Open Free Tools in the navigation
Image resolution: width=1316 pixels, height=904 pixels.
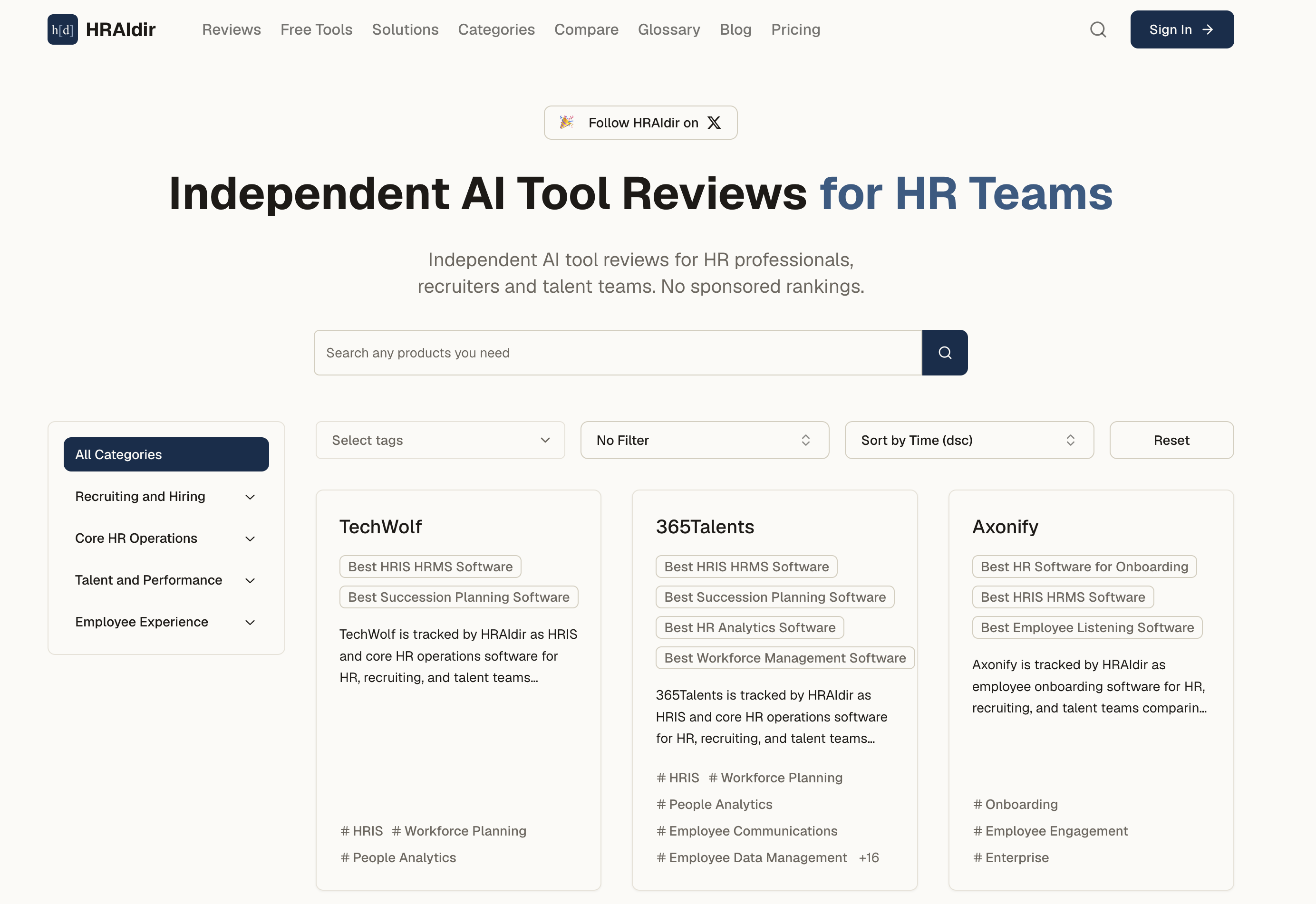316,29
